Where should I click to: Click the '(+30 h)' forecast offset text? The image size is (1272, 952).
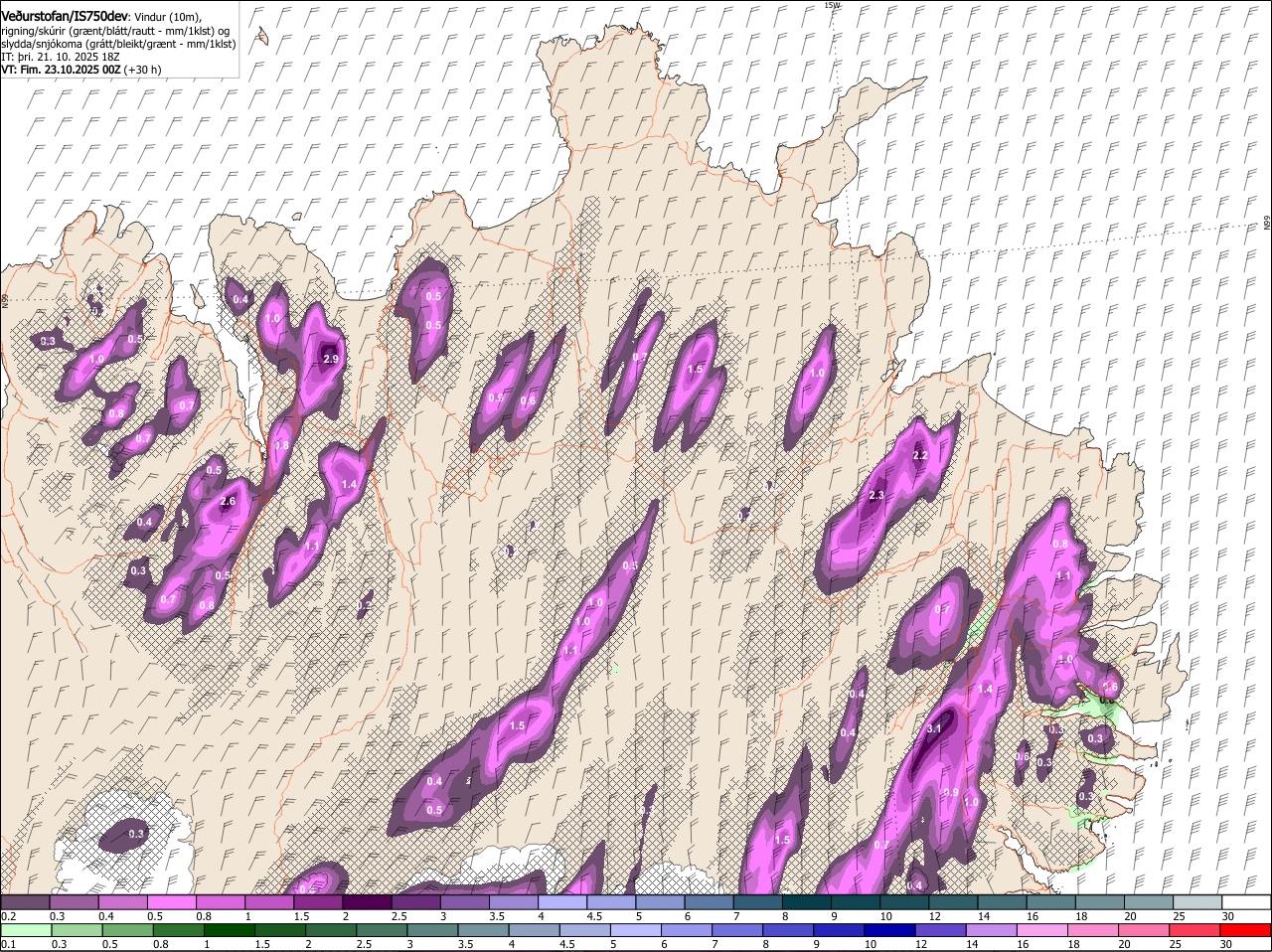143,70
